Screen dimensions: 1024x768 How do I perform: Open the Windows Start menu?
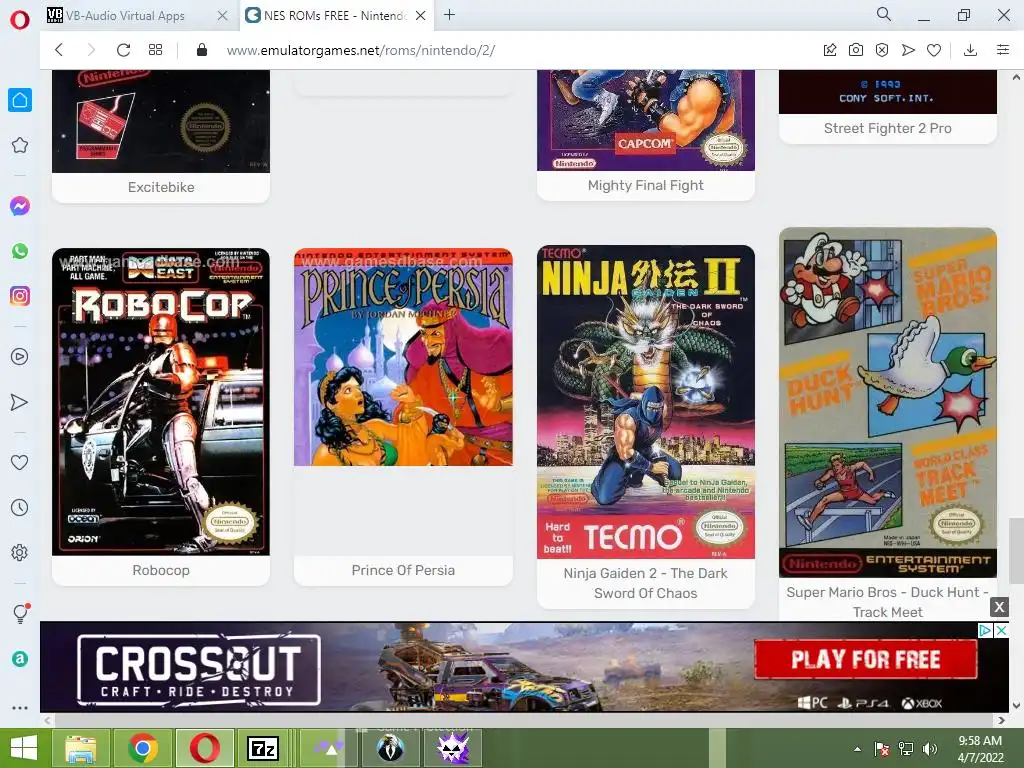[x=24, y=748]
